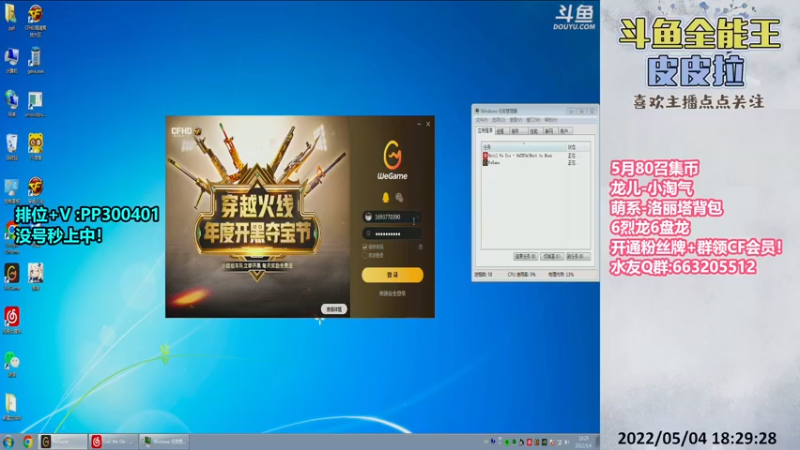Open Windows Start button
Viewport: 800px width, 450px height.
pos(8,442)
